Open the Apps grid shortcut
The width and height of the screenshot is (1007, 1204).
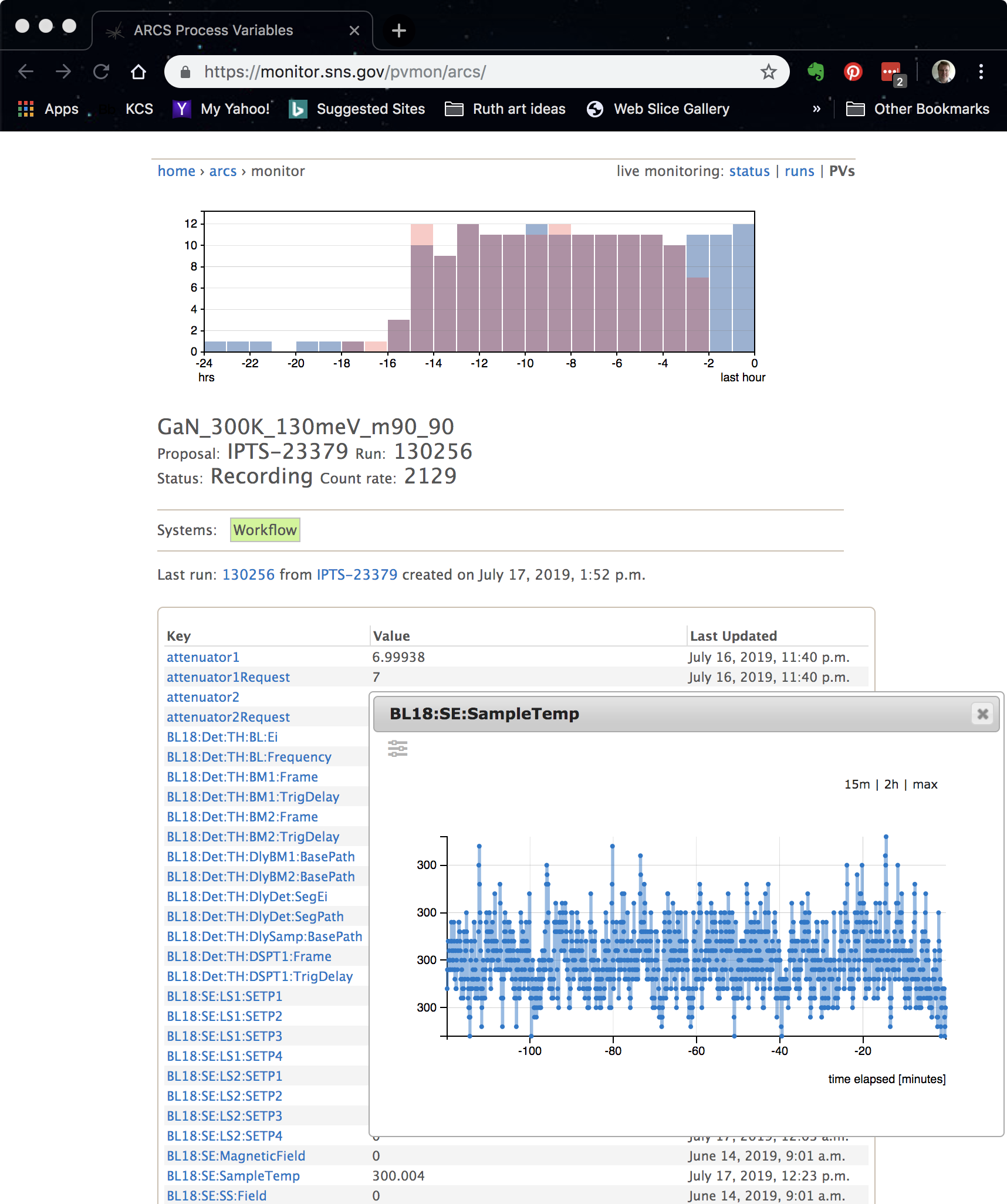point(48,109)
